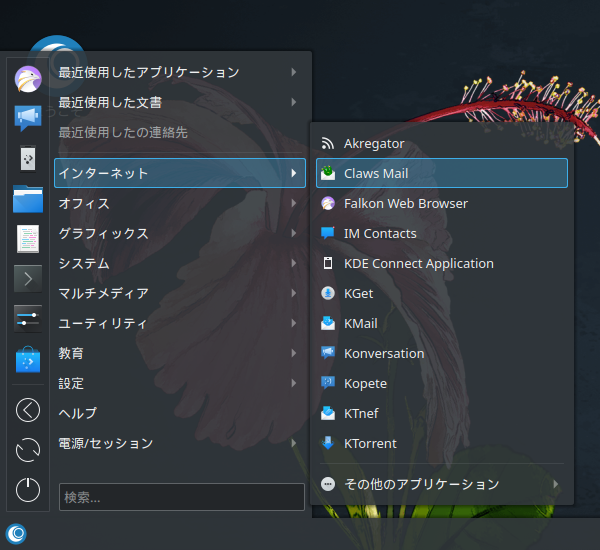Launch KTorrent entry text

[370, 444]
